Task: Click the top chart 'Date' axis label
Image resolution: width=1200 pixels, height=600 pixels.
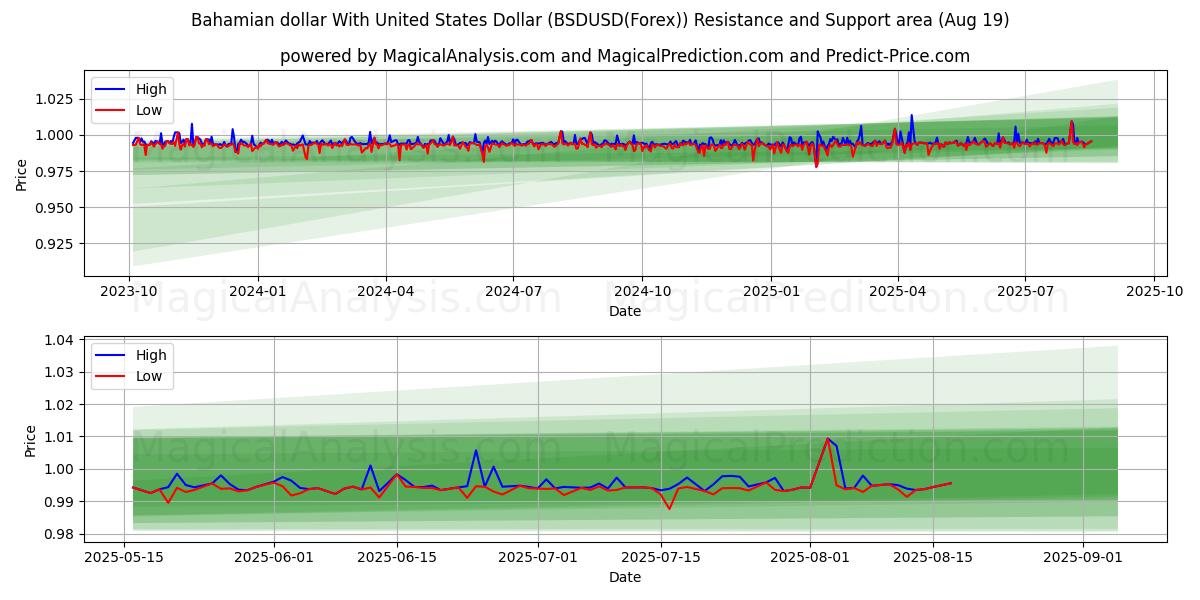Action: click(x=625, y=312)
